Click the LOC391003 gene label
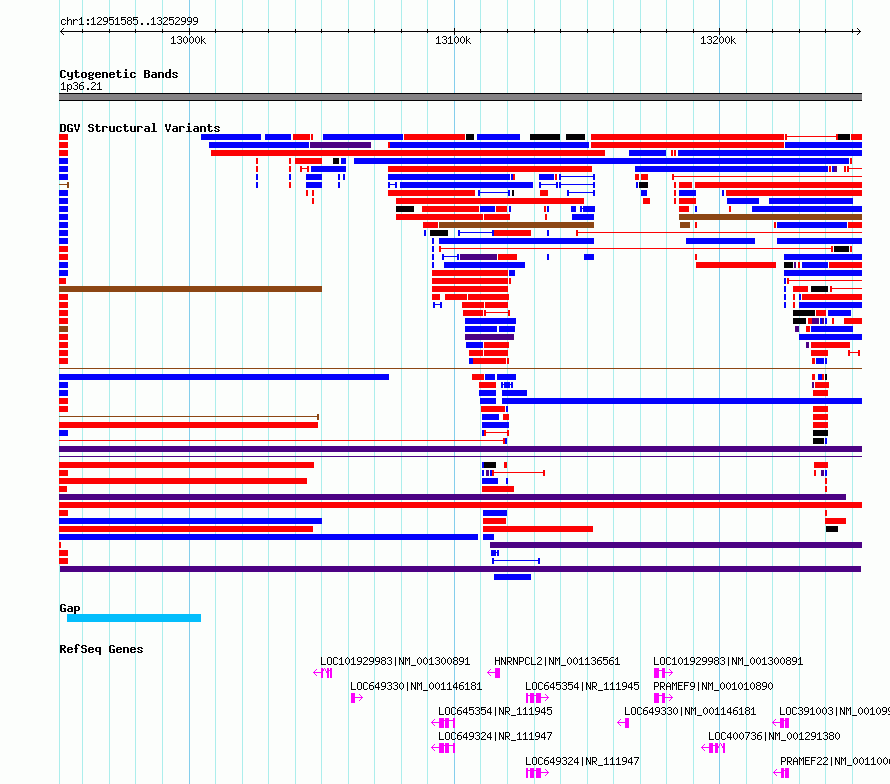 [834, 711]
